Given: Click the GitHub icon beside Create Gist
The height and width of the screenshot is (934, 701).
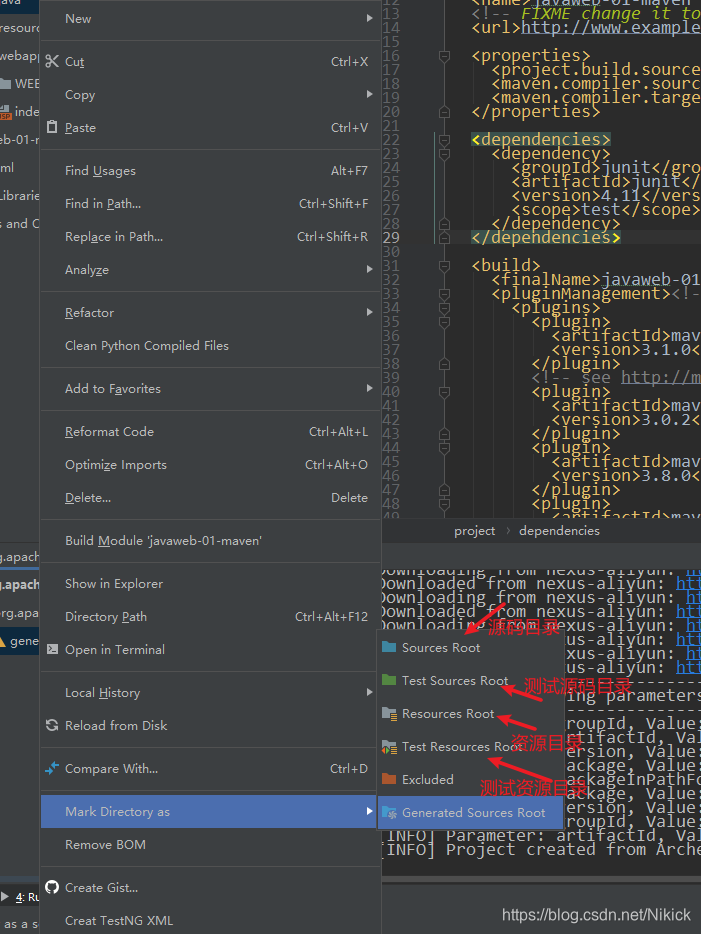Looking at the screenshot, I should (x=52, y=887).
